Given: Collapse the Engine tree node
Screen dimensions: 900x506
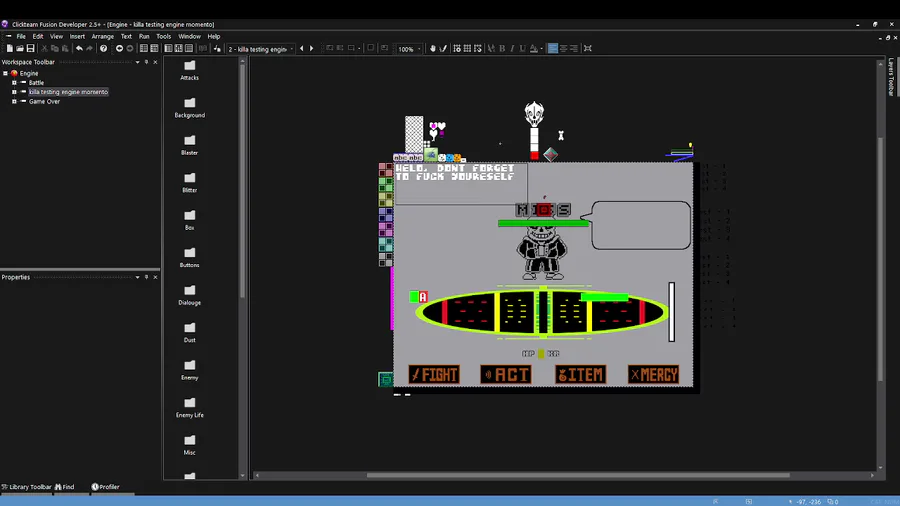Looking at the screenshot, I should [x=6, y=73].
